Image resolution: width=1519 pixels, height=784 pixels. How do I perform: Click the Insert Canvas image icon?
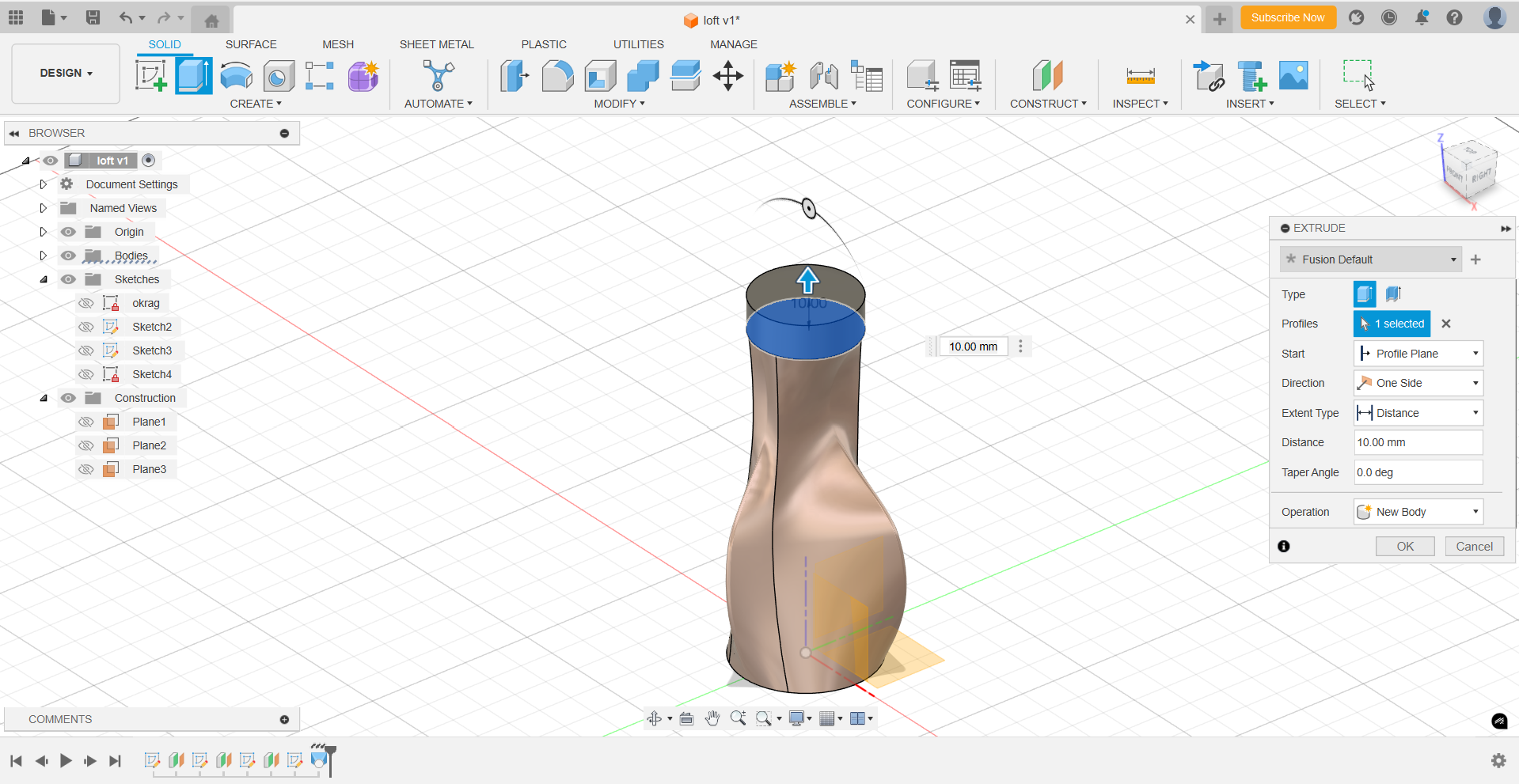(1293, 76)
